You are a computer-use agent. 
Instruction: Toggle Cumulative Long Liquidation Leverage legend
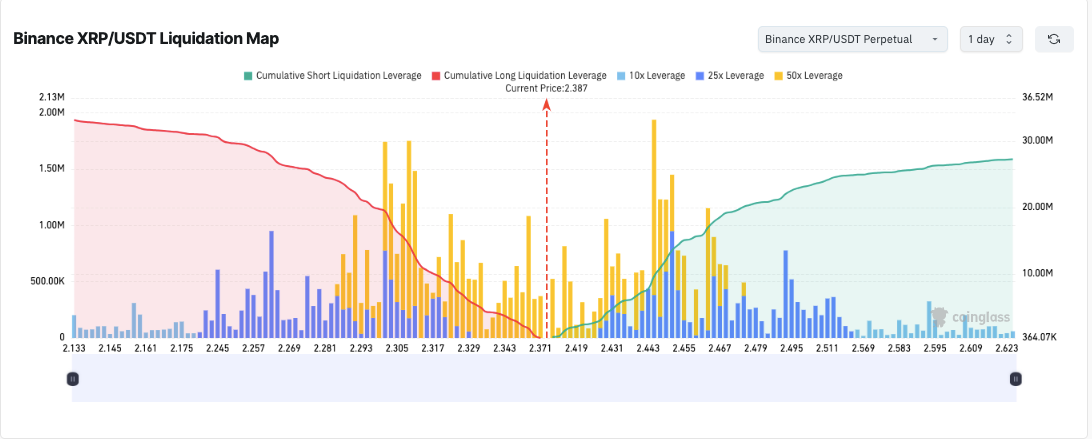coord(519,75)
